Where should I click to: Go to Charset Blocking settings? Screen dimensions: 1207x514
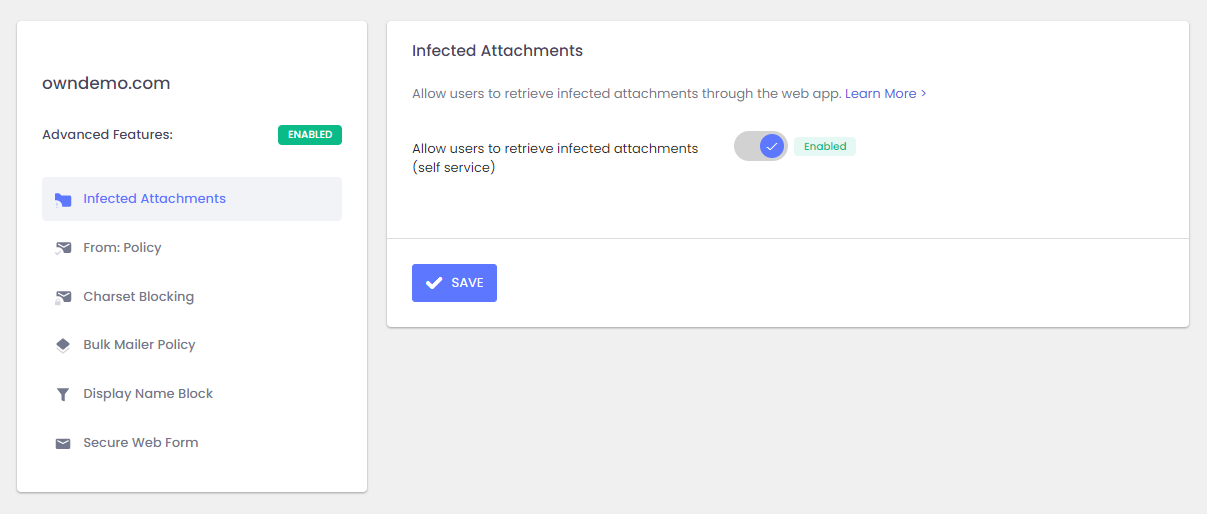tap(138, 297)
